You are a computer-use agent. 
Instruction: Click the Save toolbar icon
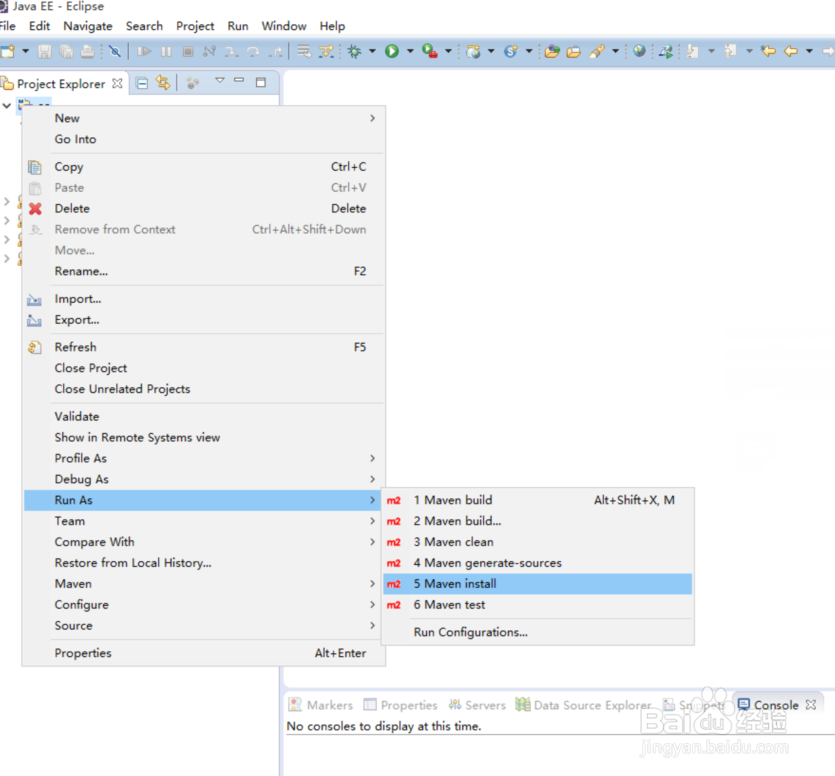[x=45, y=52]
